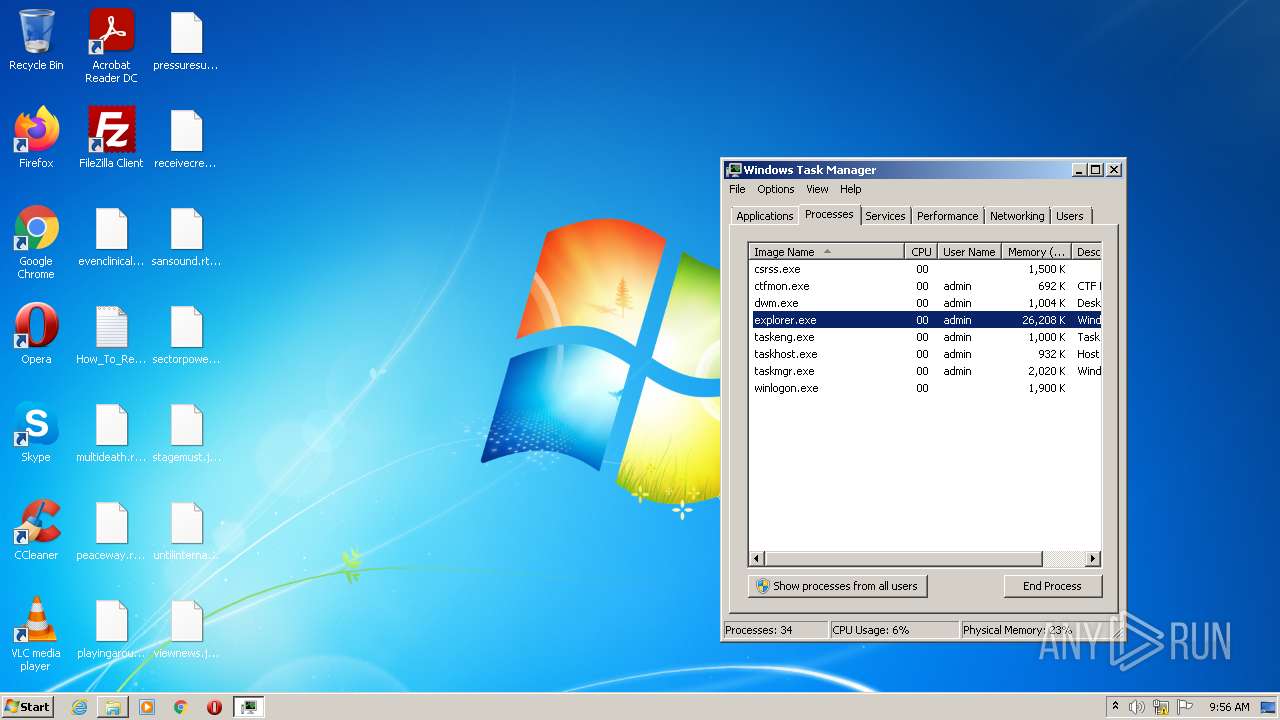Viewport: 1280px width, 720px height.
Task: Sort processes by User Name column
Action: [968, 252]
